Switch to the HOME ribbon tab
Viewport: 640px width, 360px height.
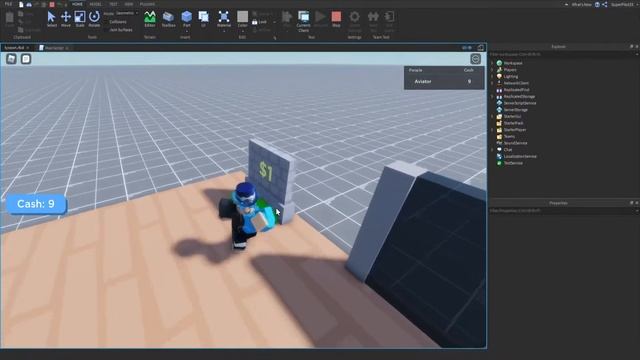coord(77,4)
